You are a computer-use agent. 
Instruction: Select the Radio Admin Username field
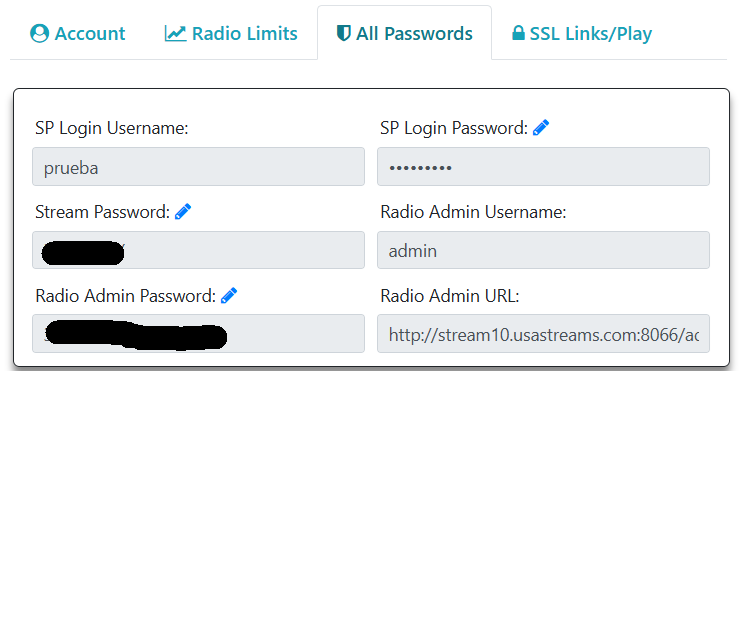pos(543,250)
